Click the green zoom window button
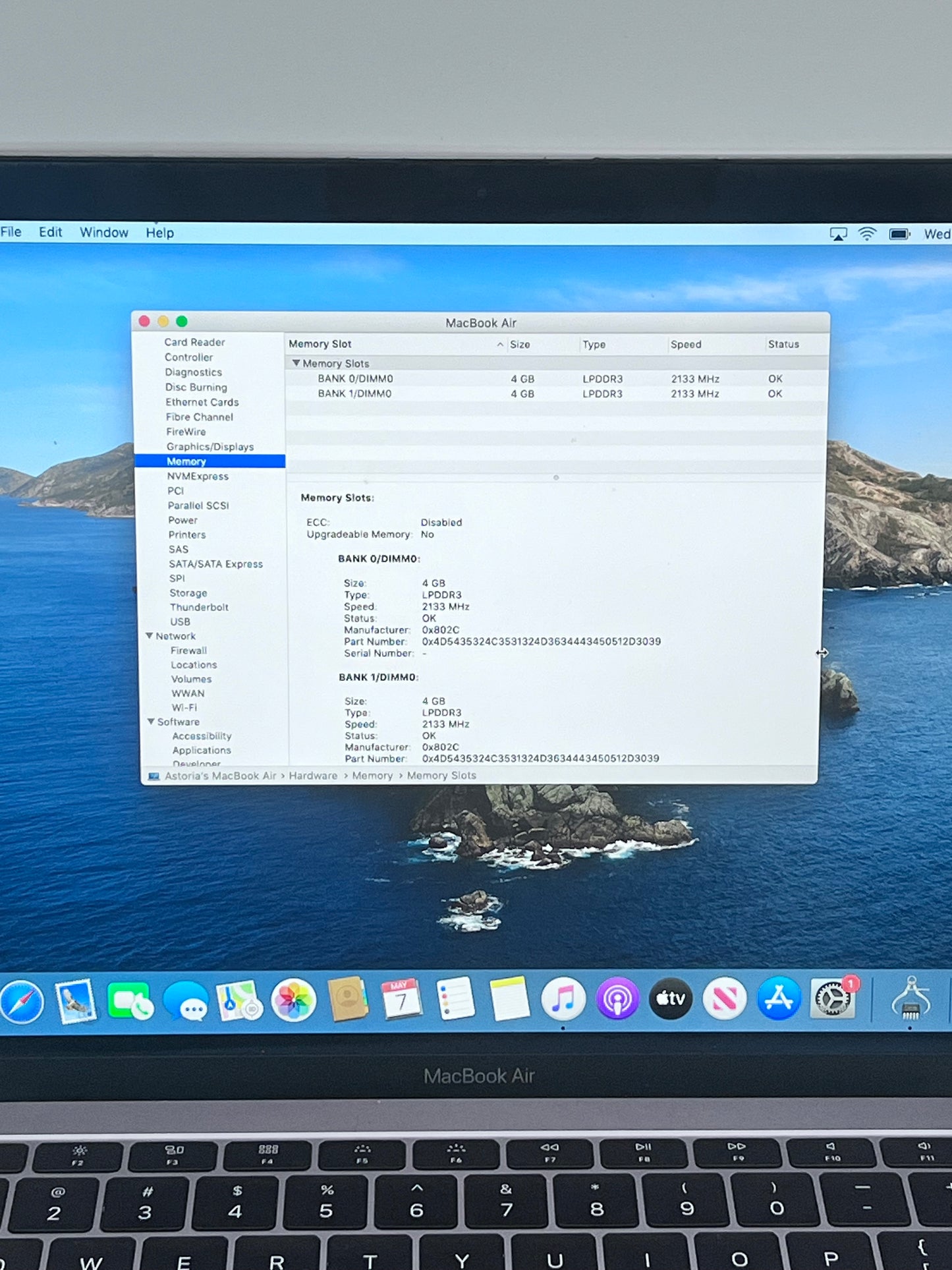The image size is (952, 1270). (x=182, y=322)
